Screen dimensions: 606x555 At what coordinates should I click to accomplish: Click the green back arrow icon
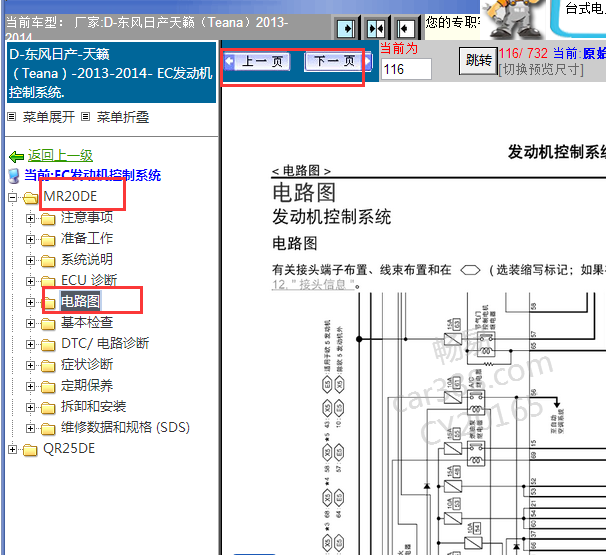tap(17, 157)
